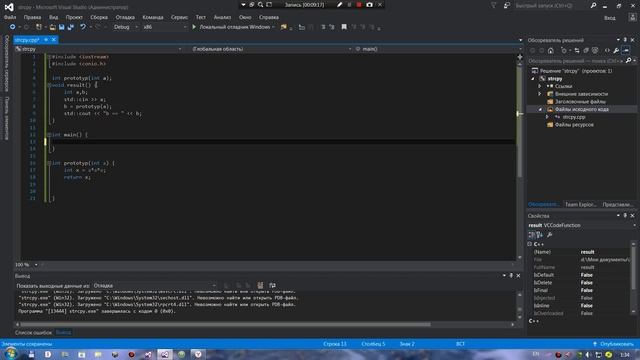Collapse the C++ category in Properties
The height and width of the screenshot is (360, 640).
coord(530,244)
